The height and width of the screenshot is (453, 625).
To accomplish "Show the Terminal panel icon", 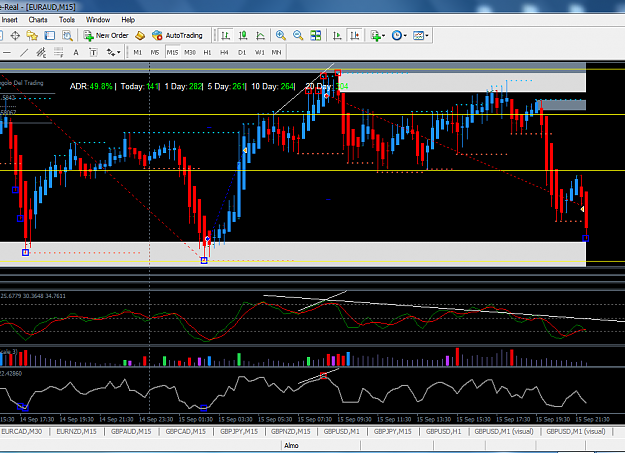I will click(49, 36).
